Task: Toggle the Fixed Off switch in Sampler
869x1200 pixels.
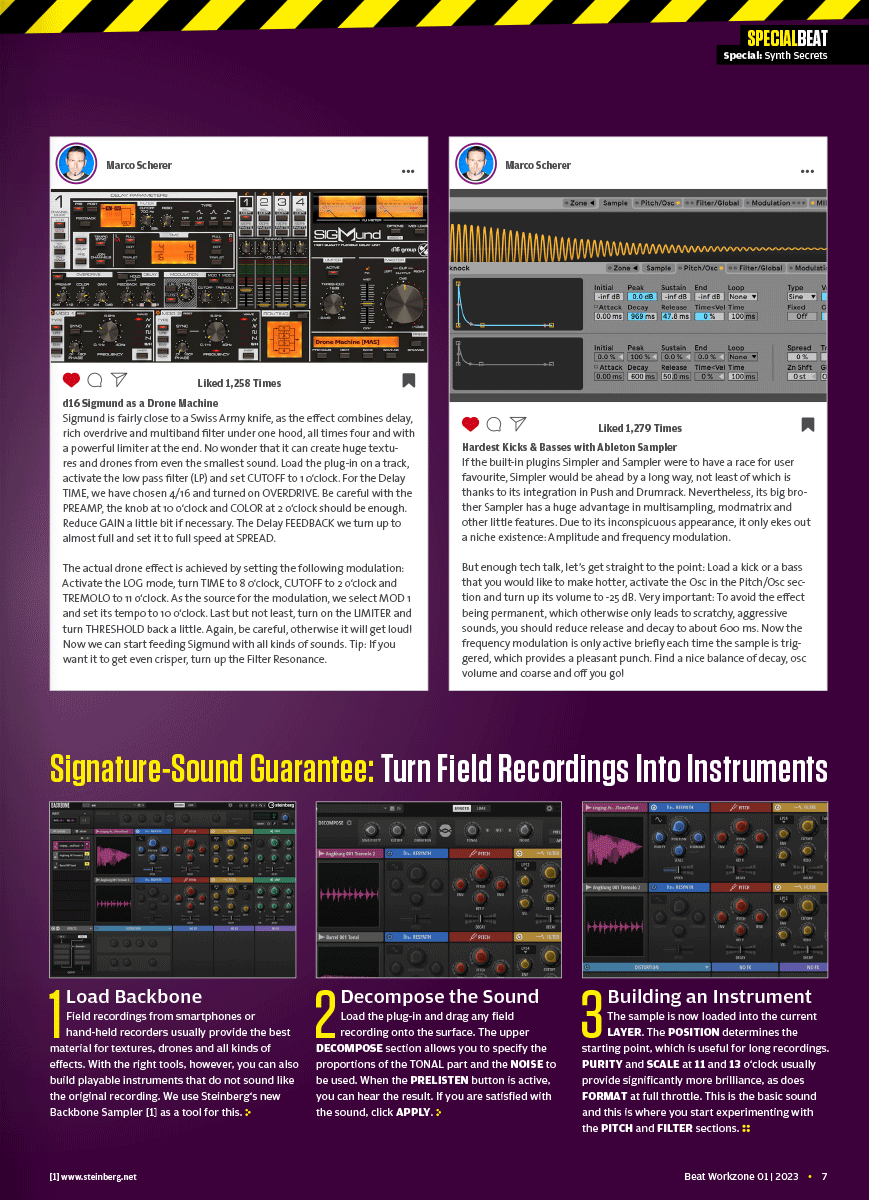Action: point(802,316)
